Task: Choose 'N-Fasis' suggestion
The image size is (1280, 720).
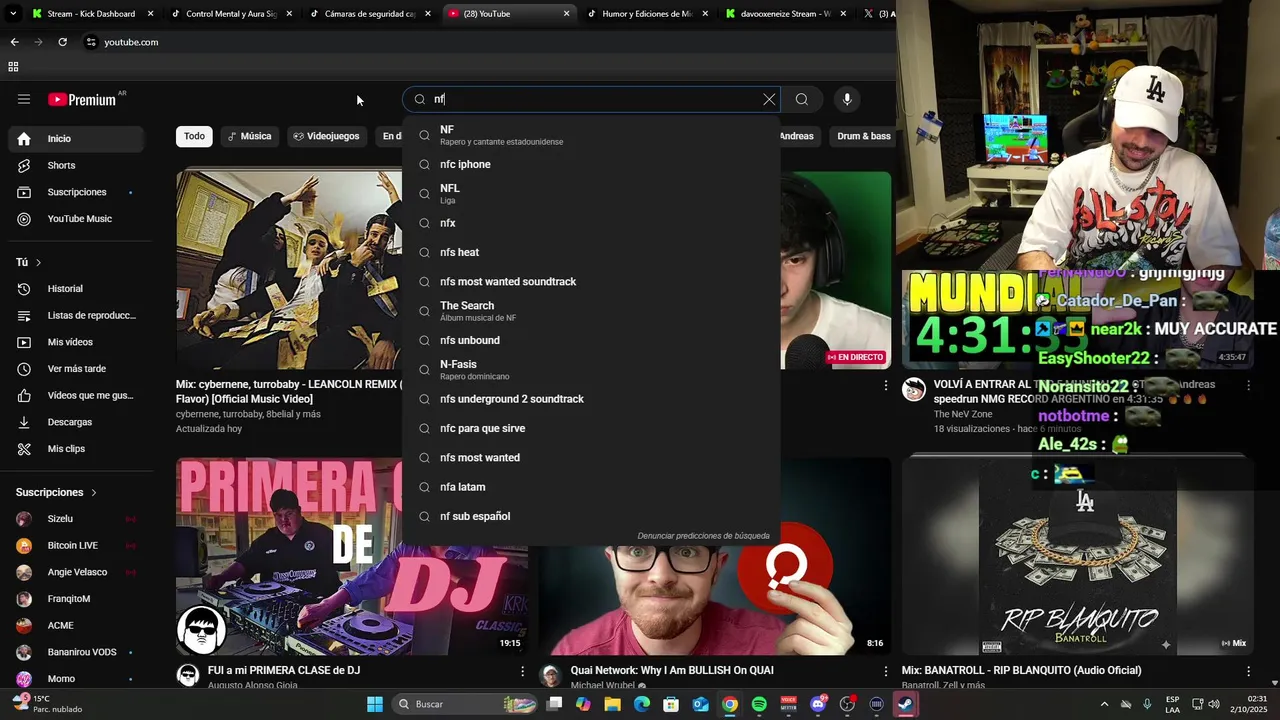Action: click(591, 370)
